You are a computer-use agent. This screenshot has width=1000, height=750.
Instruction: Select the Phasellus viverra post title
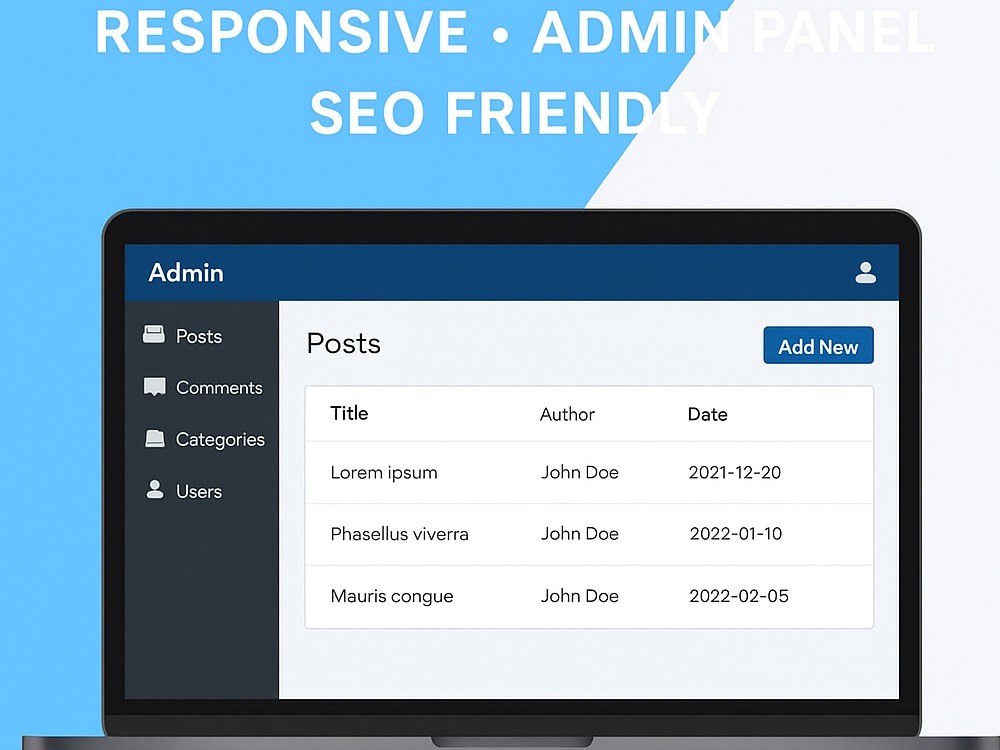click(x=399, y=534)
